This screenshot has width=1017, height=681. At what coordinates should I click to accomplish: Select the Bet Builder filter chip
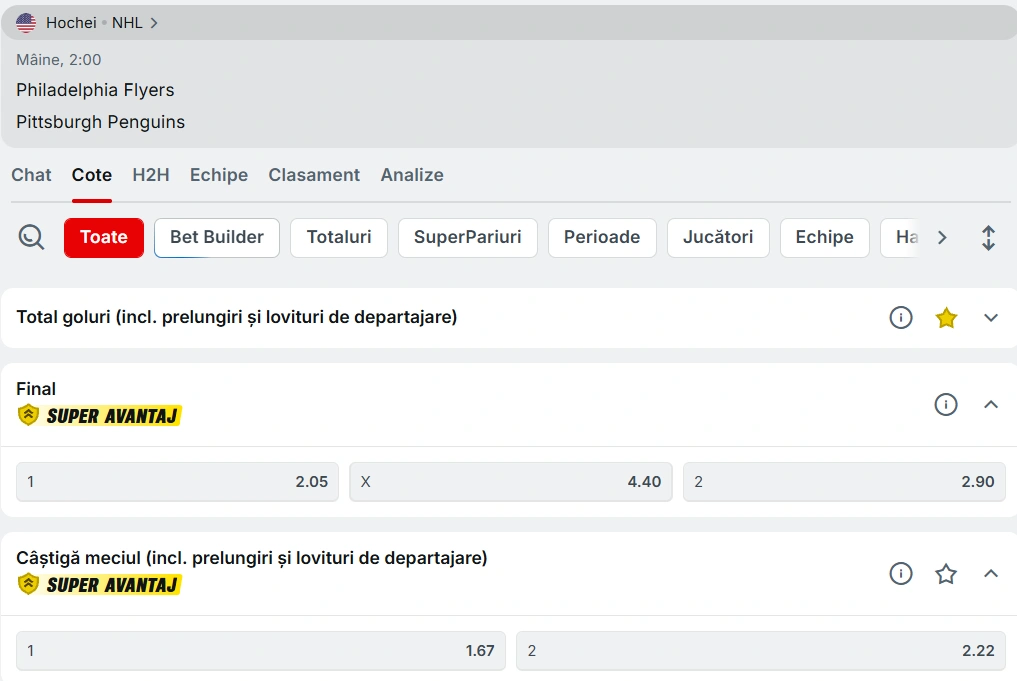(217, 238)
